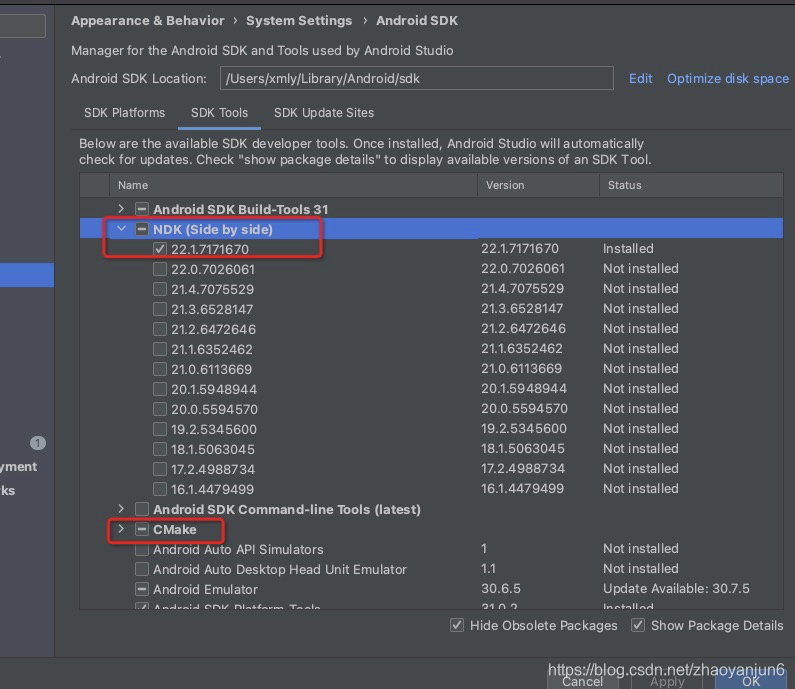Check NDK version 22.0.7026061

coord(160,269)
